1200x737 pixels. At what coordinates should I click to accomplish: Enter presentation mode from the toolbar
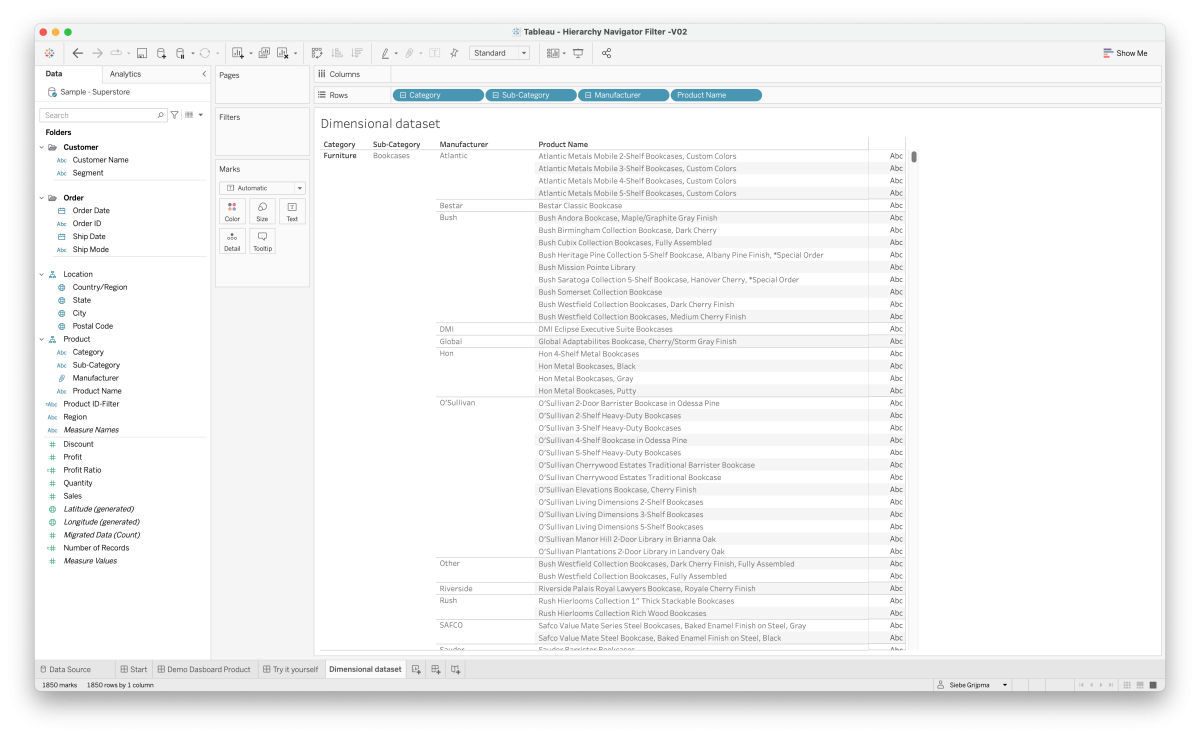578,52
